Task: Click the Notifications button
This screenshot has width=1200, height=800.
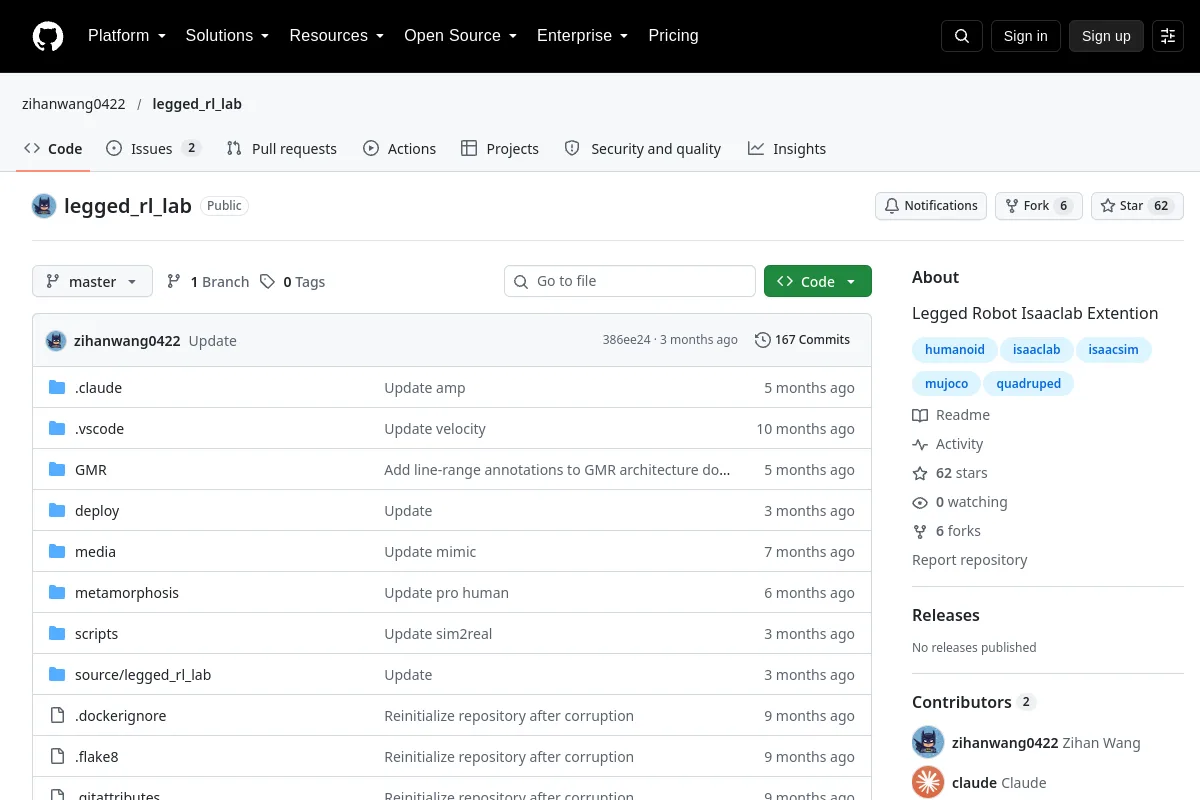Action: pyautogui.click(x=931, y=206)
